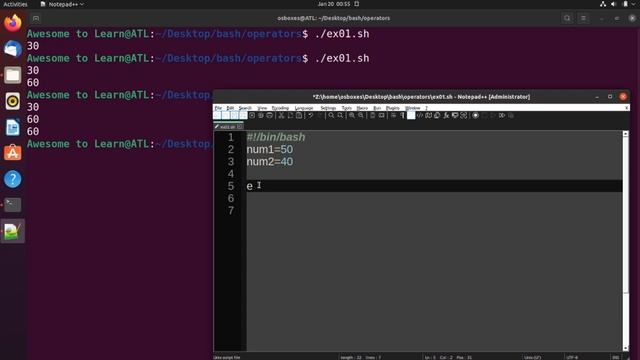Click the Replace icon next to Find
Image resolution: width=640 pixels, height=360 pixels.
click(x=340, y=116)
